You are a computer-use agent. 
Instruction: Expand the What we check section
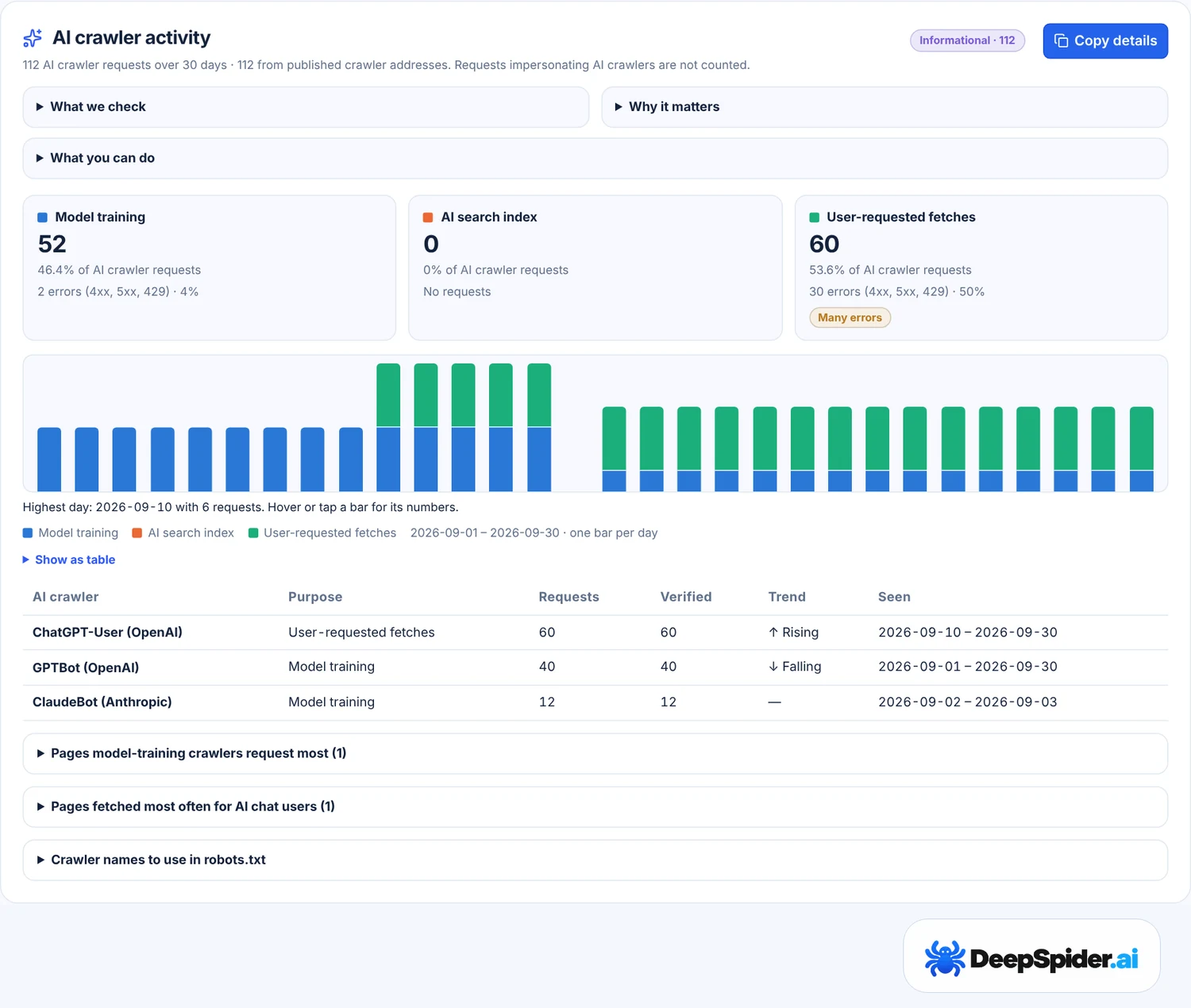pos(306,107)
